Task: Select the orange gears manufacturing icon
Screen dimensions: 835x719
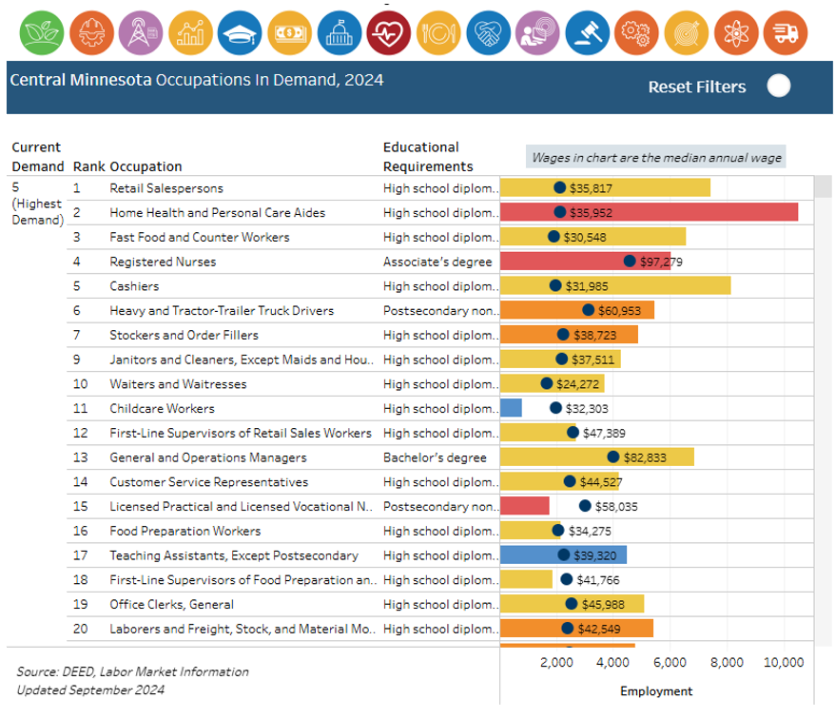Action: click(x=636, y=33)
